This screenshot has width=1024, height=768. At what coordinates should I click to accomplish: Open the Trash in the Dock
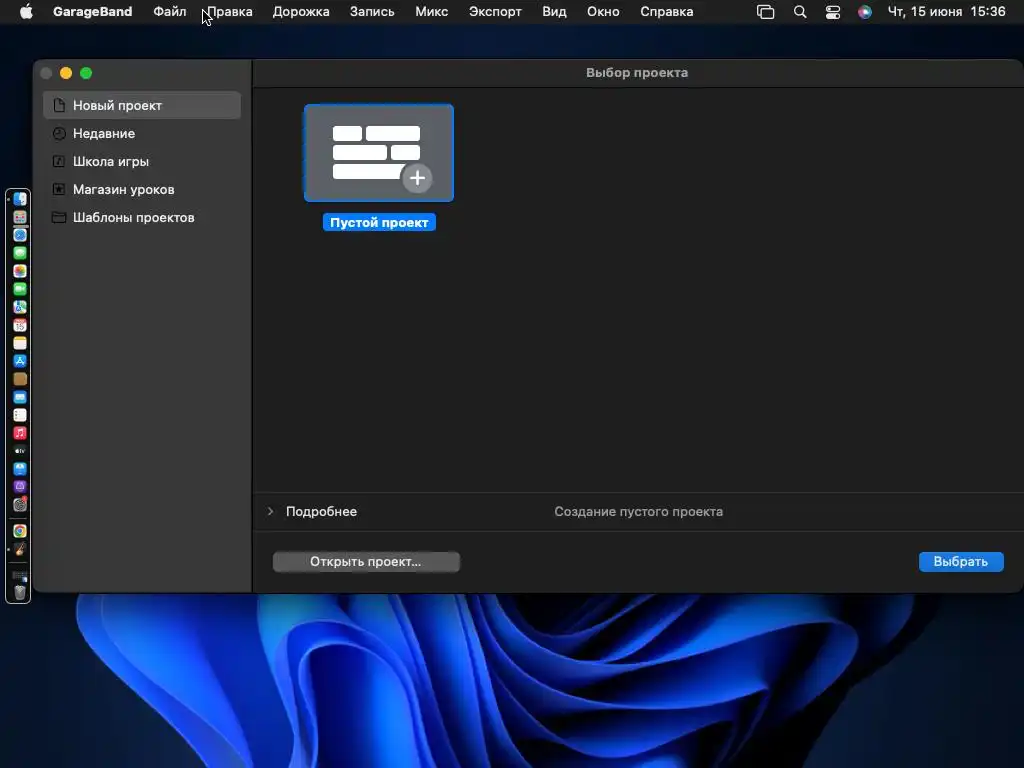20,592
